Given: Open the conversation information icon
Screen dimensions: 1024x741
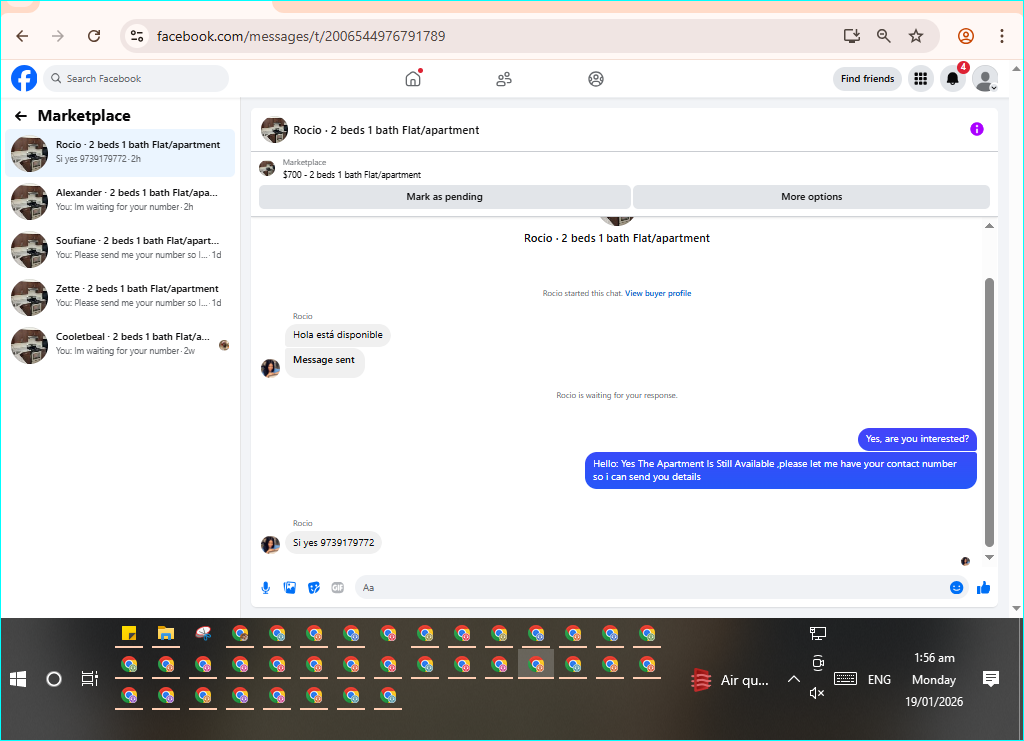Looking at the screenshot, I should pos(976,129).
